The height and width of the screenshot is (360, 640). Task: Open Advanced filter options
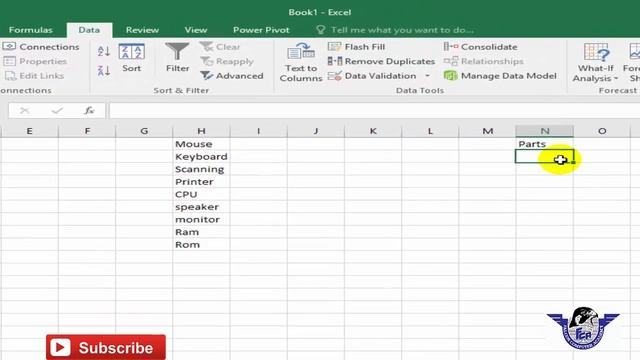[x=232, y=76]
